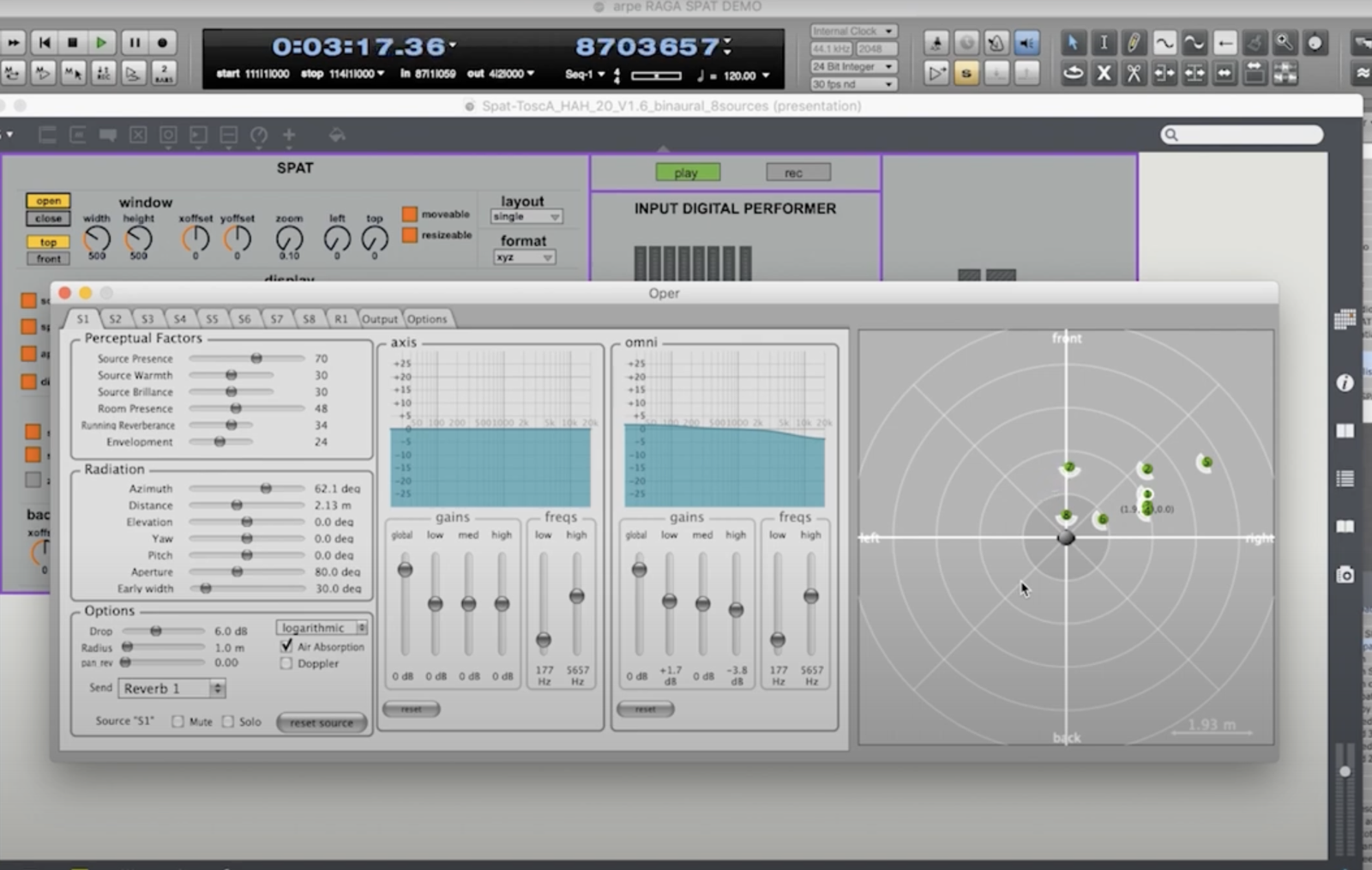The width and height of the screenshot is (1372, 870).
Task: Click the reset source button
Action: coord(322,722)
